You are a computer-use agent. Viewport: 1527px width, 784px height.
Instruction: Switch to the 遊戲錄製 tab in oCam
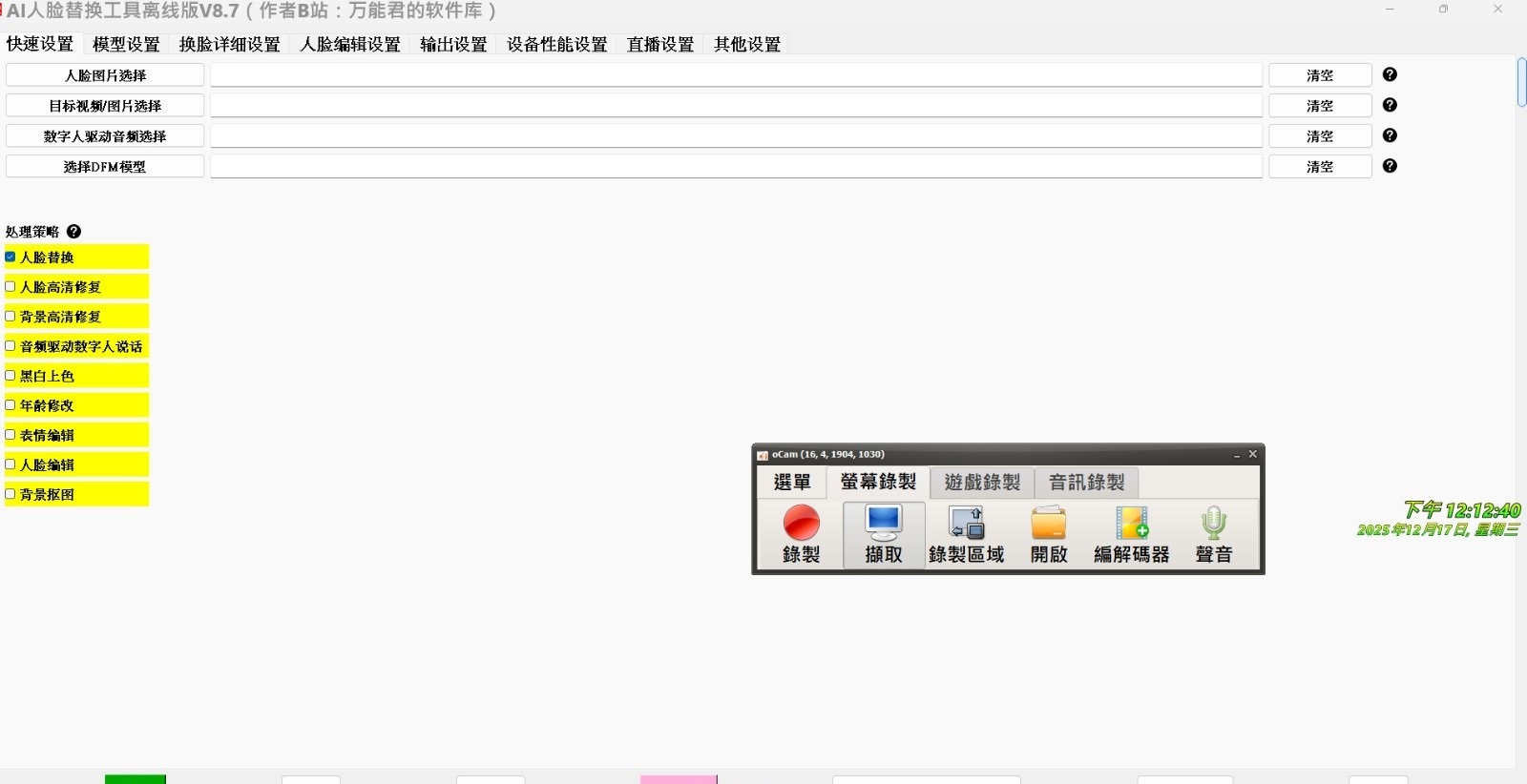pos(982,483)
